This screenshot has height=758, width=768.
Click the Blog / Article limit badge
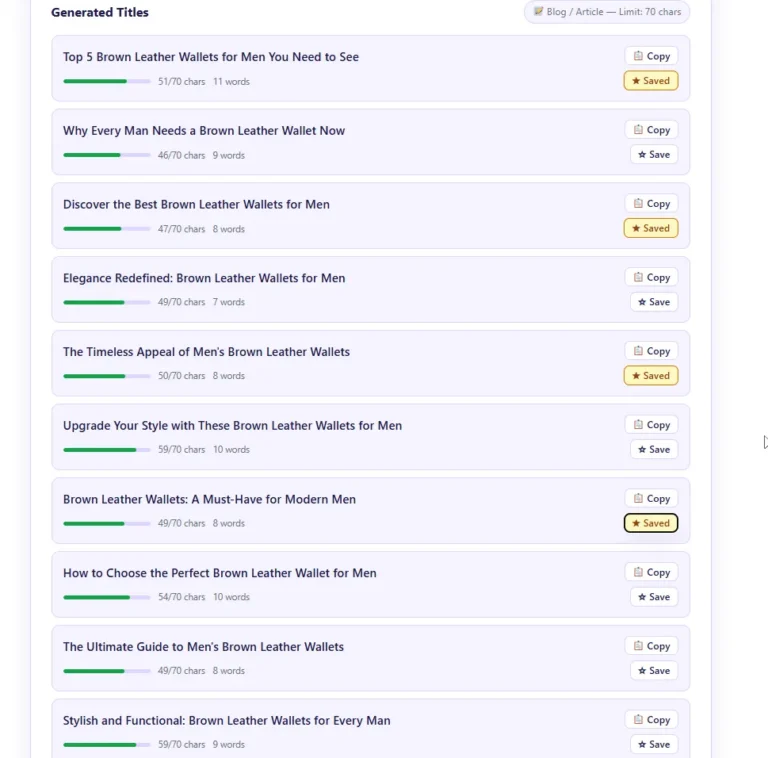click(606, 12)
